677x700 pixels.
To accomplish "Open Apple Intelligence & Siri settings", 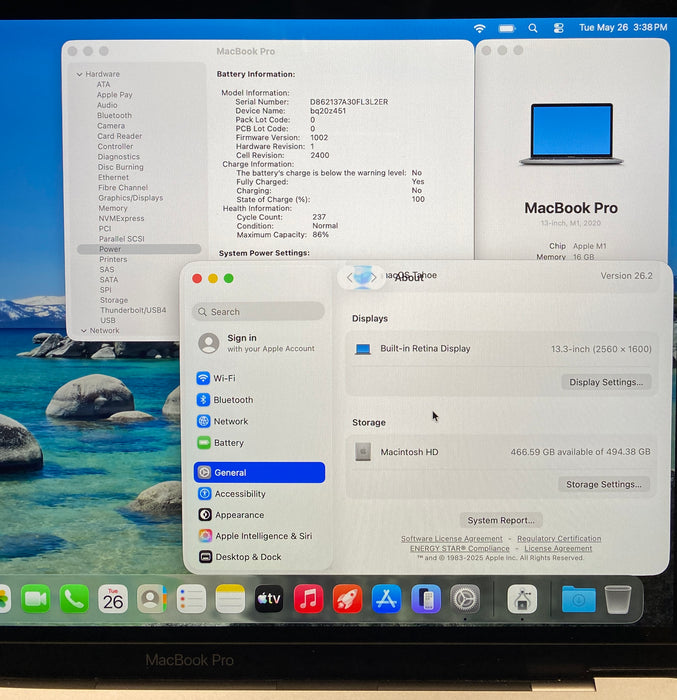I will pyautogui.click(x=259, y=536).
